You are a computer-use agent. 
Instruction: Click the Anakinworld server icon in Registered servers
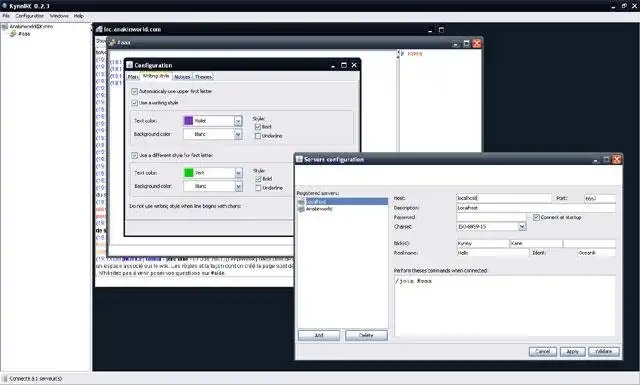point(302,209)
